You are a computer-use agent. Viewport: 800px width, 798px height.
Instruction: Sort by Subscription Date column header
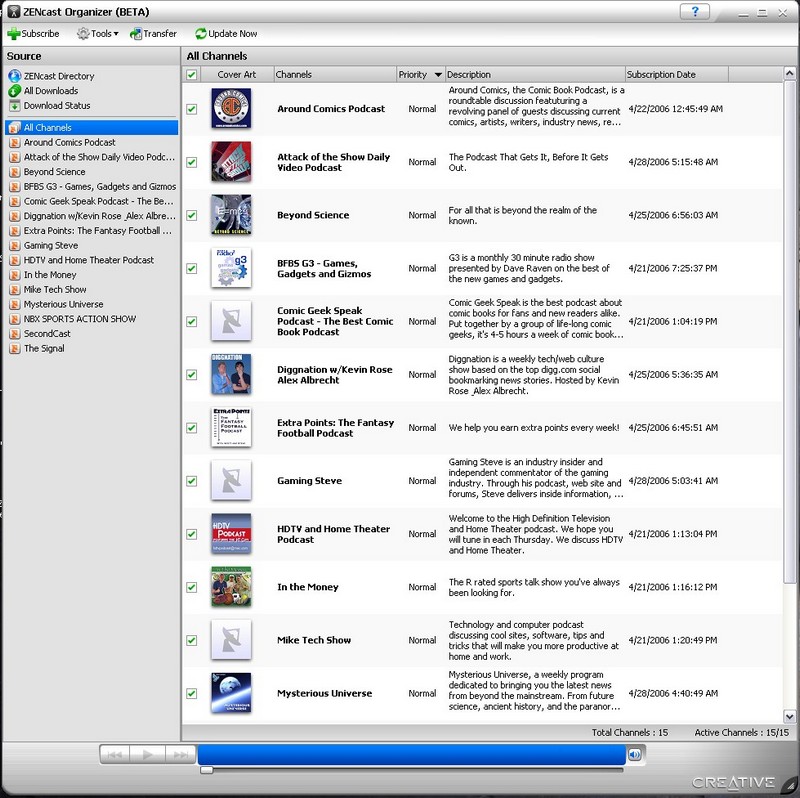pos(677,74)
